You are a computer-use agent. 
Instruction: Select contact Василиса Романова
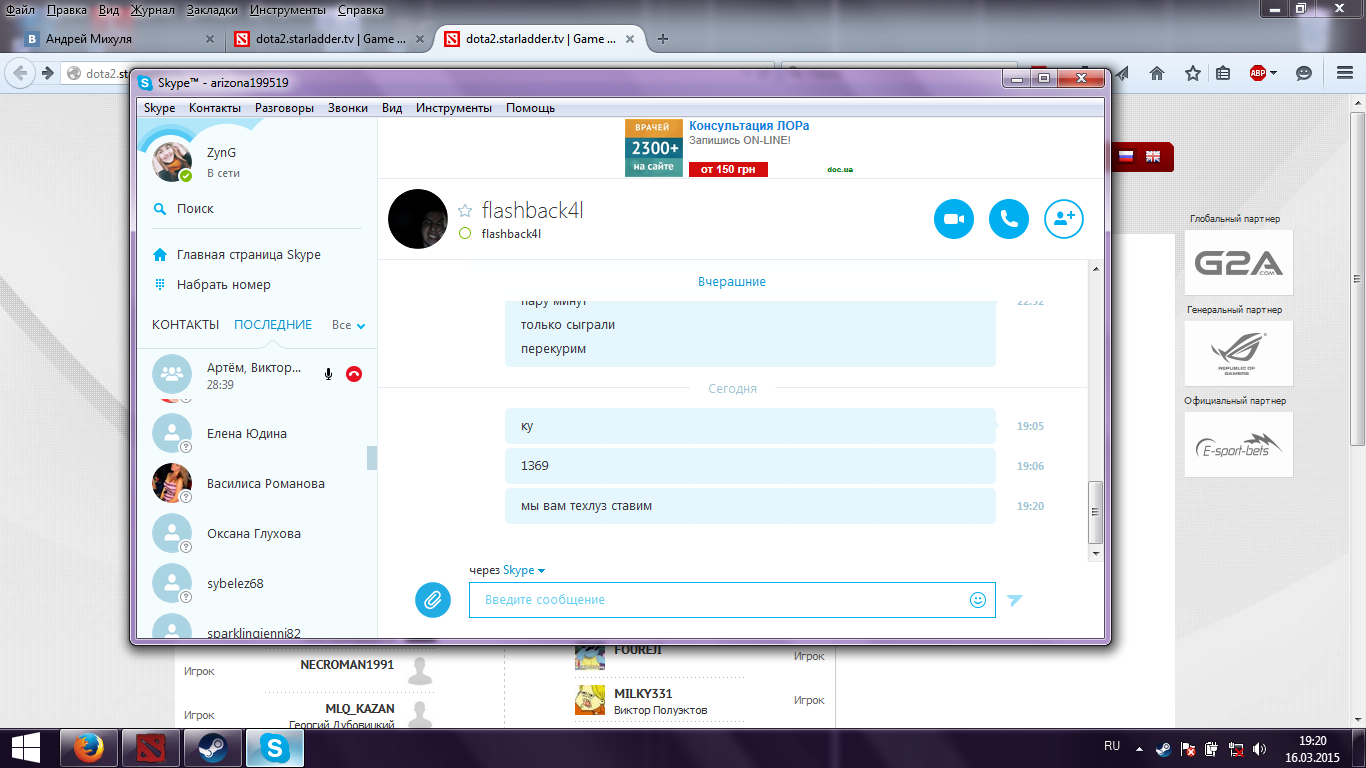[255, 484]
